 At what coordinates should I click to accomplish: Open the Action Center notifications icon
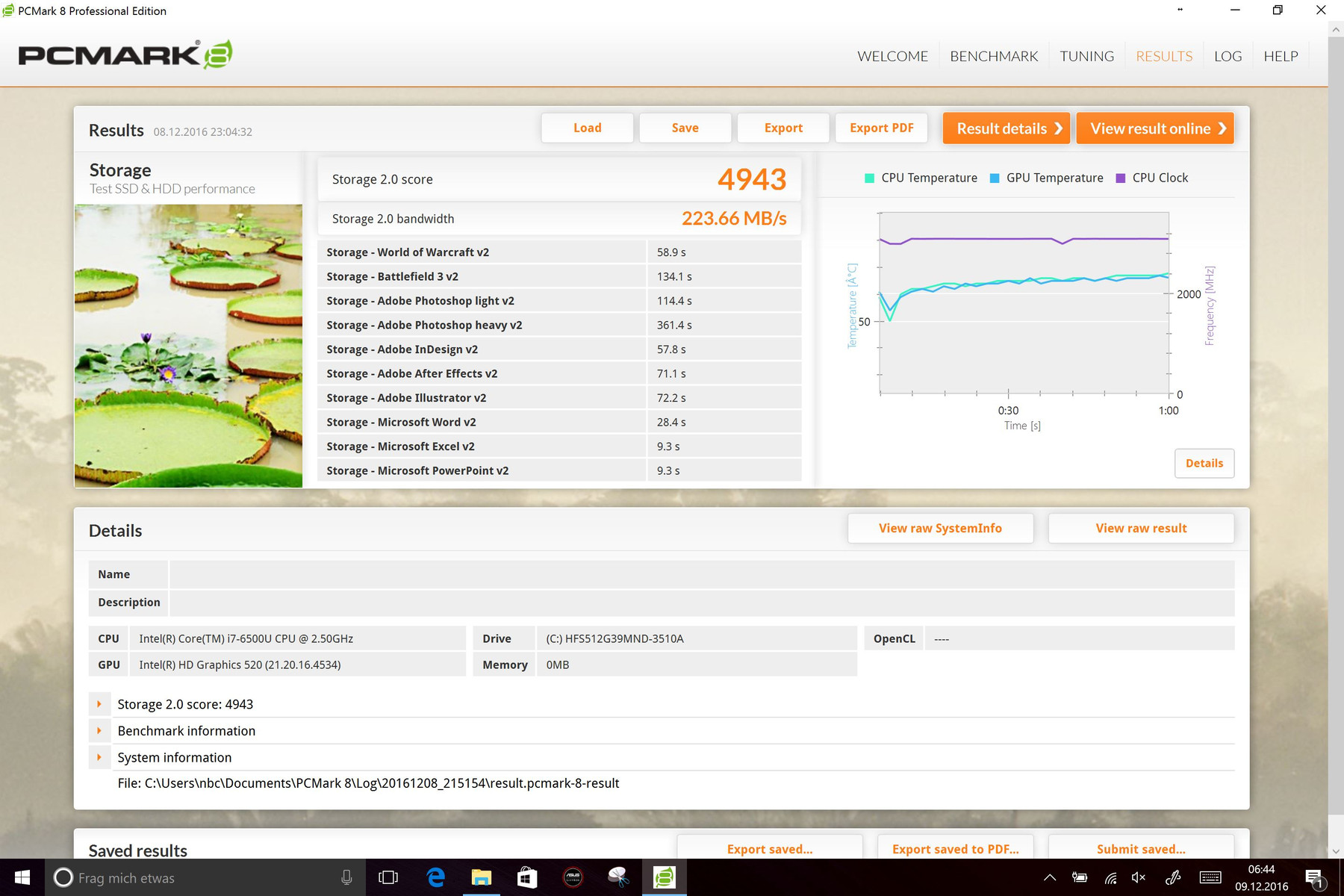[1313, 877]
